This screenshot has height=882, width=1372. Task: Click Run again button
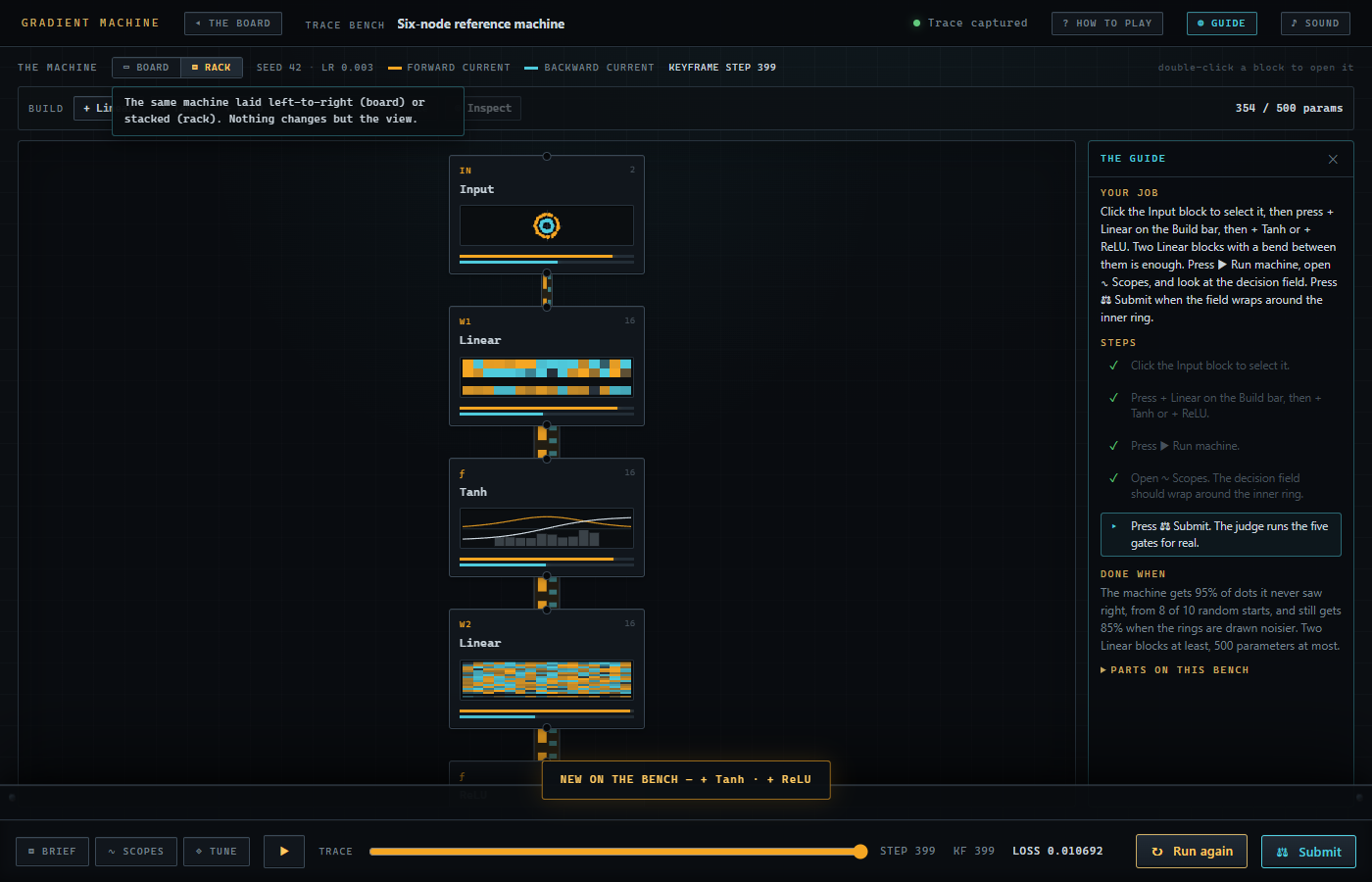tap(1192, 852)
